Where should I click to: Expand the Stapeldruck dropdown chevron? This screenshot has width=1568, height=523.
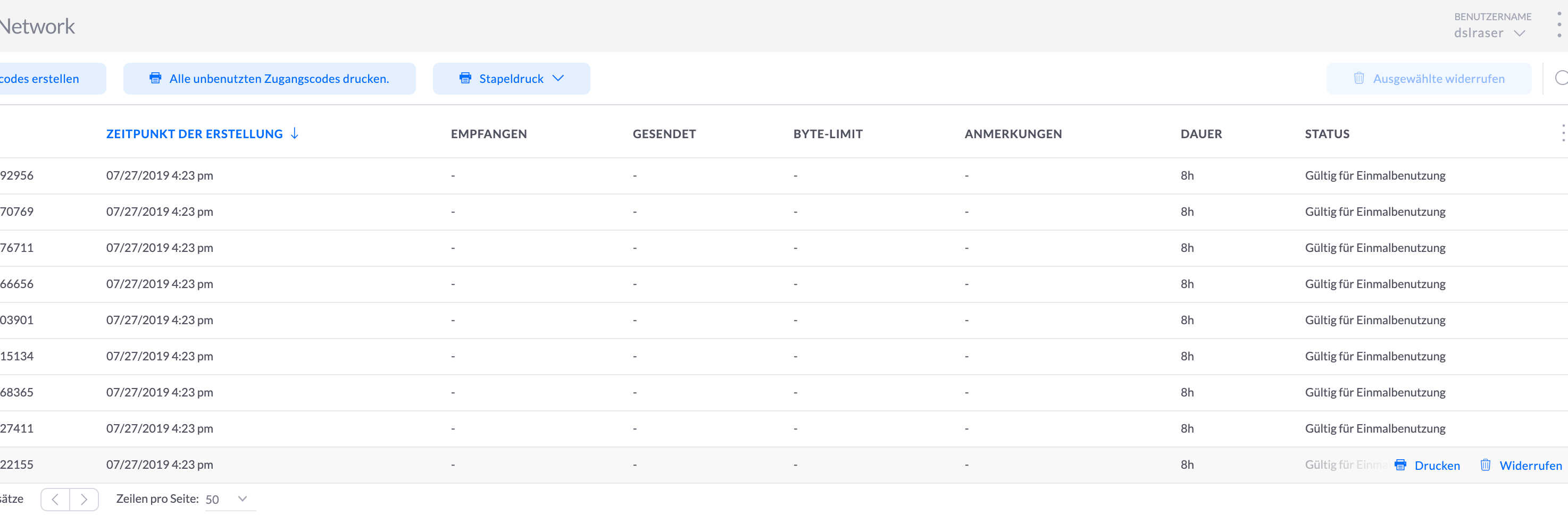tap(558, 78)
